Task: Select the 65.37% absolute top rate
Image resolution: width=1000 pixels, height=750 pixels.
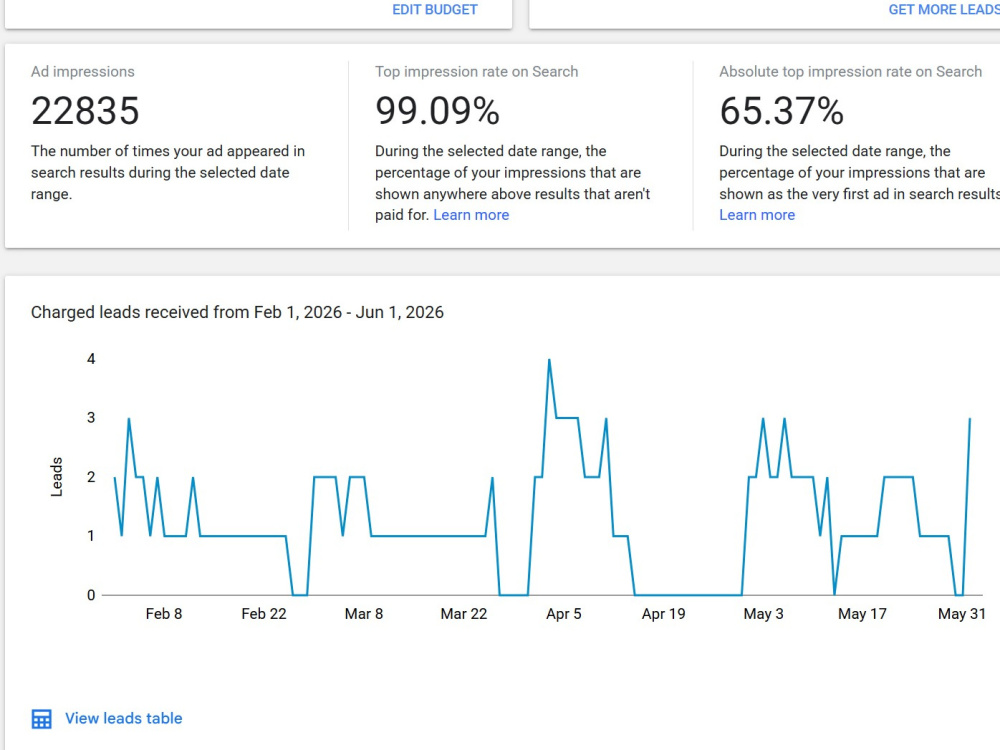Action: (781, 111)
